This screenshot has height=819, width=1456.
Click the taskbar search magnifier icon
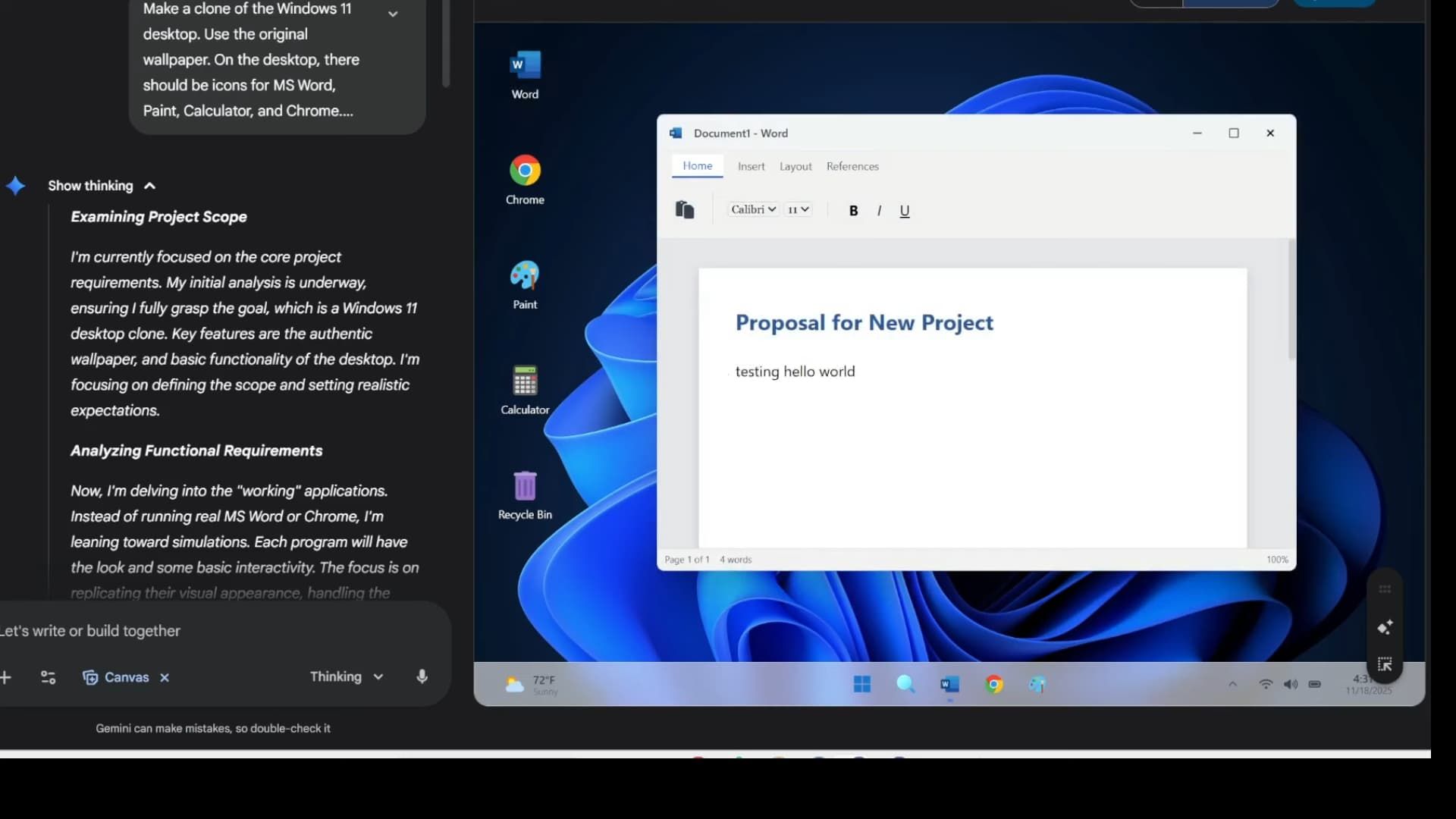[x=905, y=685]
